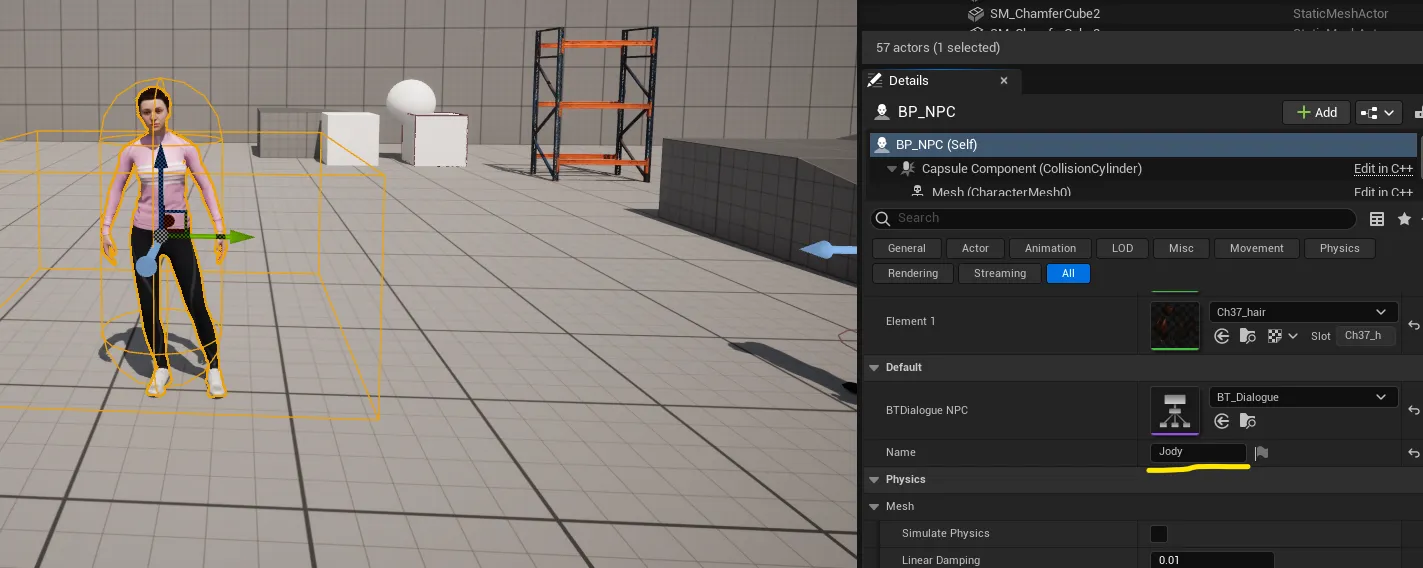Image resolution: width=1423 pixels, height=568 pixels.
Task: Click the localization flag beside Name field
Action: tap(1262, 453)
